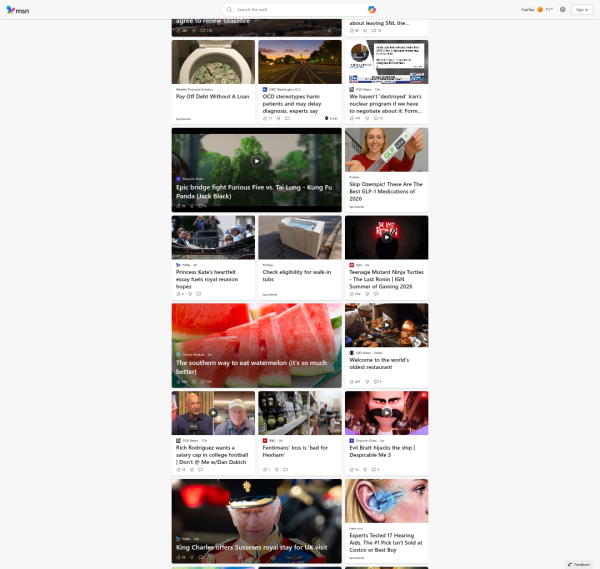Dislike the OCD stereotypes article
The width and height of the screenshot is (600, 569).
click(278, 118)
